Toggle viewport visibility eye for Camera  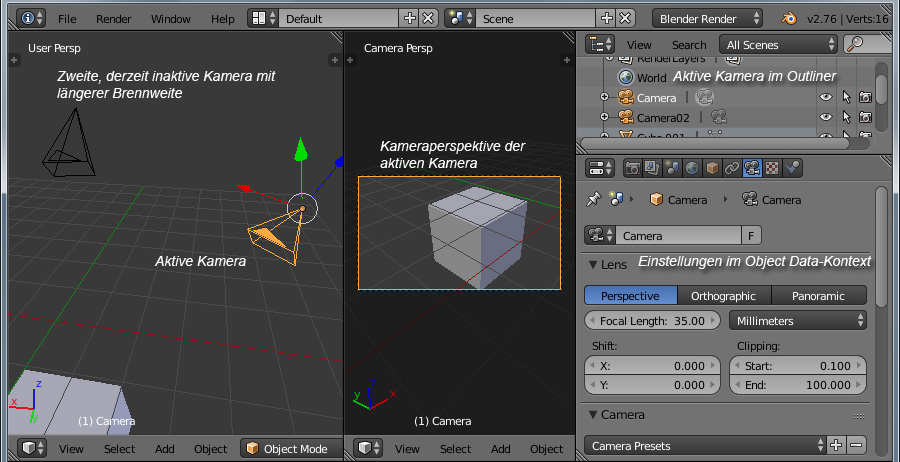click(x=826, y=97)
